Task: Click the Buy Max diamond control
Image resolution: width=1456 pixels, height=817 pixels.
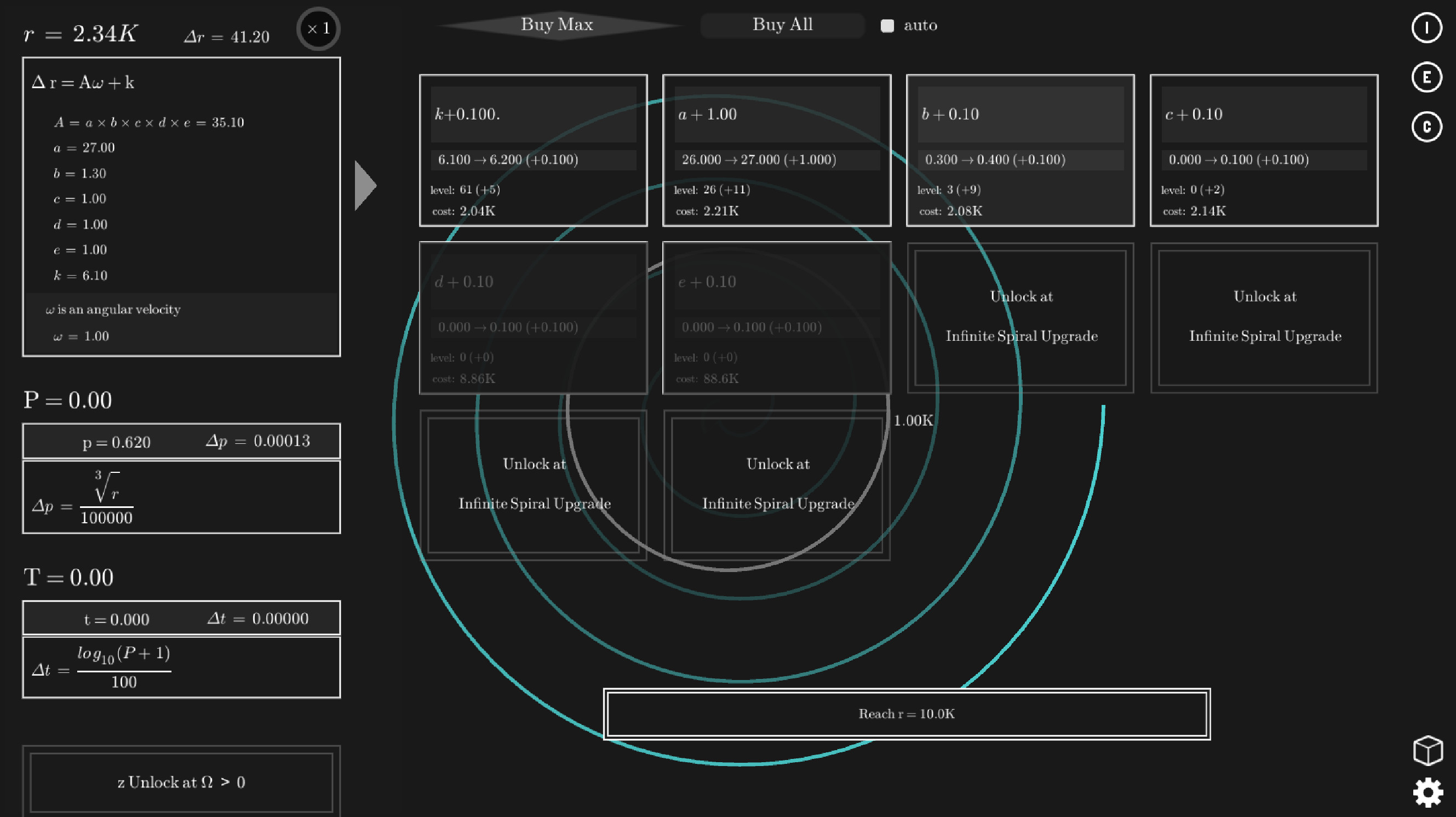Action: click(x=557, y=25)
